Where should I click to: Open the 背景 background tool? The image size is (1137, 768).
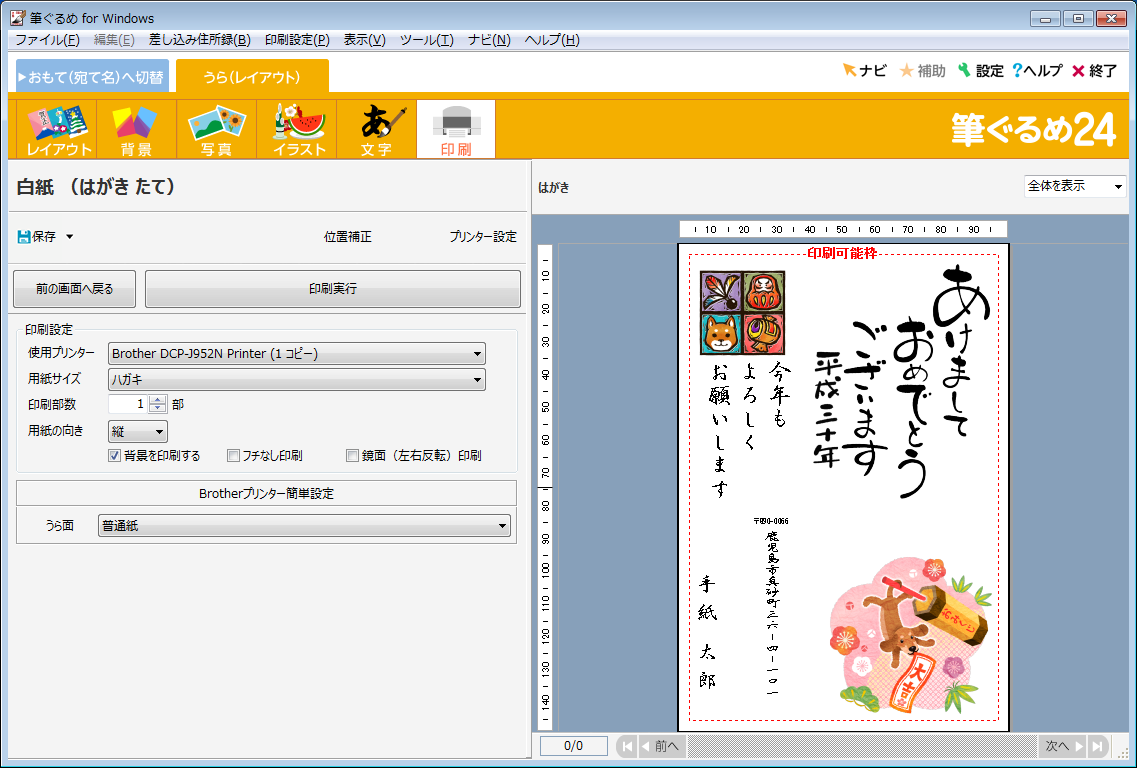[x=136, y=130]
